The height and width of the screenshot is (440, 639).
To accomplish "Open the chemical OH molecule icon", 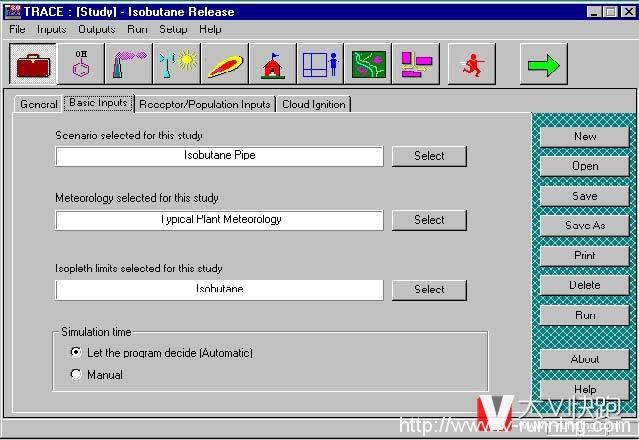I will [x=81, y=64].
